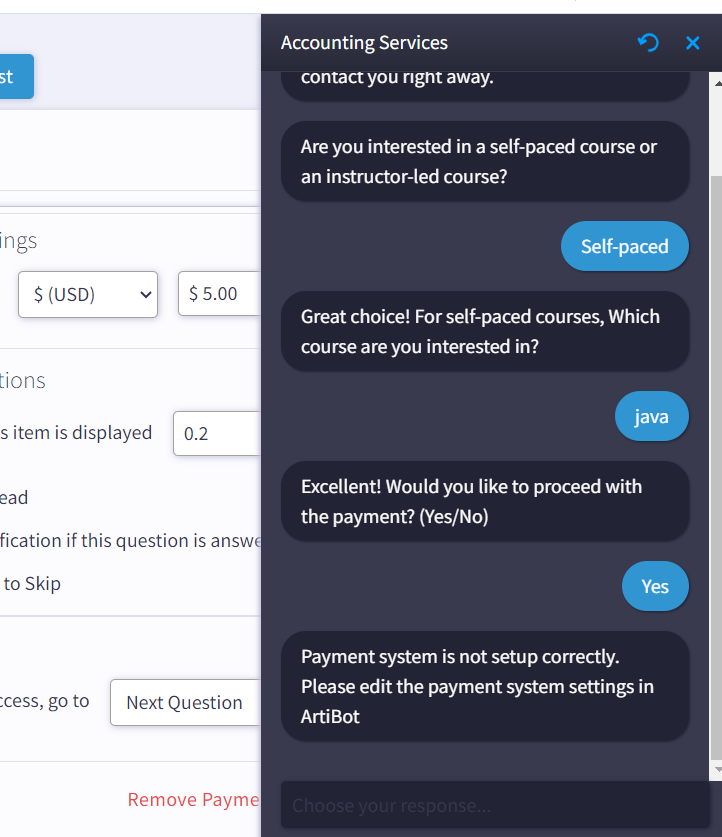The image size is (722, 837).
Task: Open the $ (USD) currency dropdown
Action: point(88,294)
